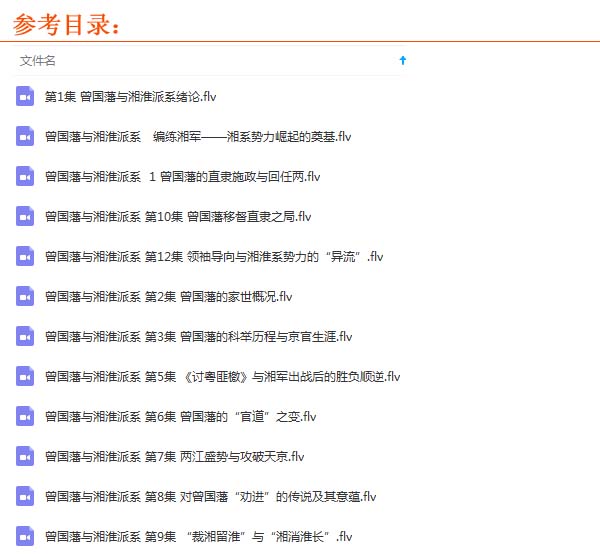This screenshot has width=600, height=554.
Task: Select 第6集 曾国藩的"官道"之变.flv
Action: point(180,417)
